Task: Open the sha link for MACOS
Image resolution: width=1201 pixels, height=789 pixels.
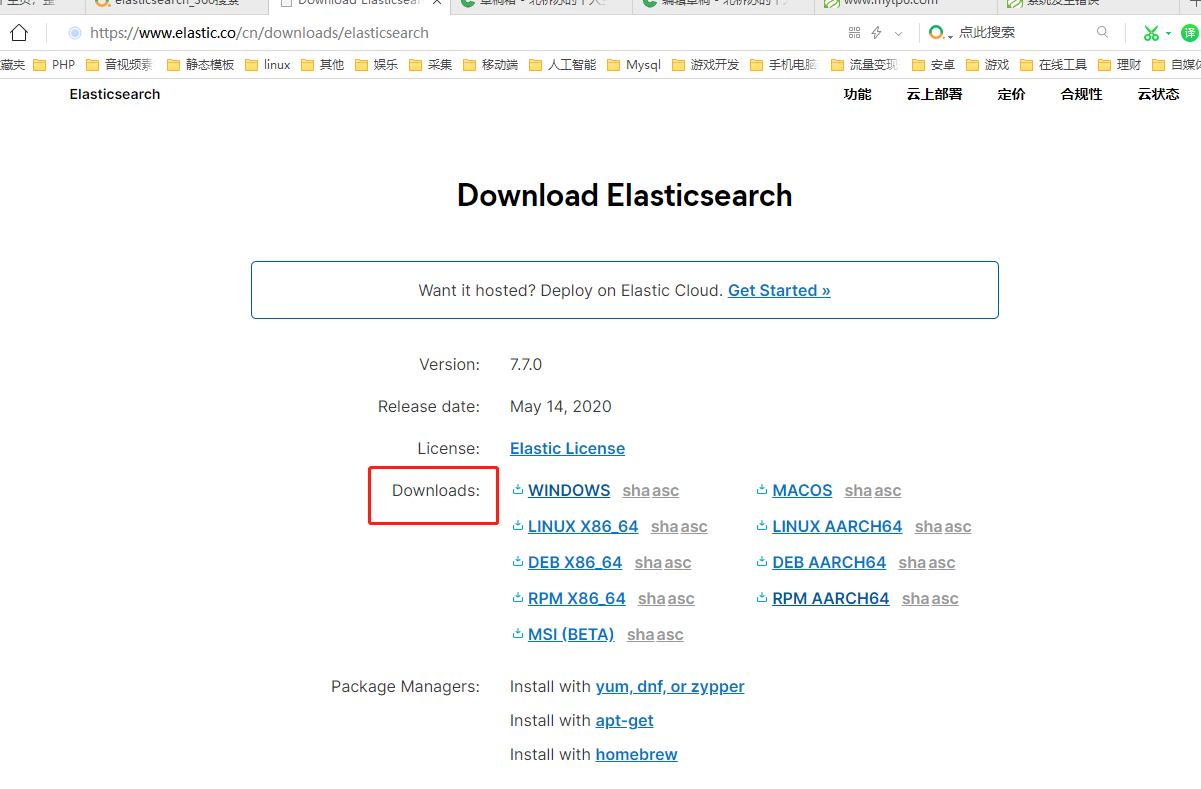Action: point(859,491)
